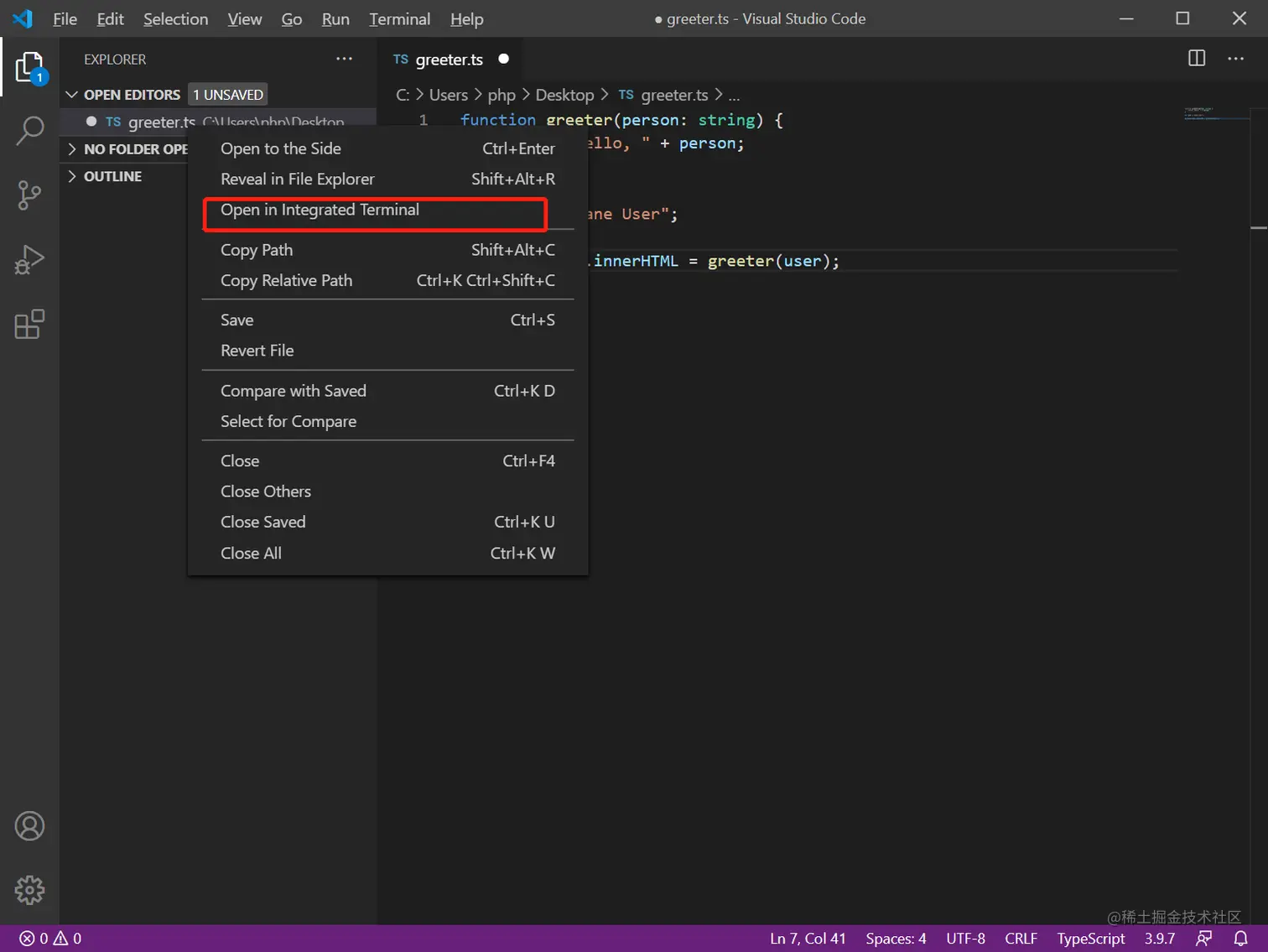The image size is (1268, 952).
Task: Open the Edit menu
Action: click(x=110, y=18)
